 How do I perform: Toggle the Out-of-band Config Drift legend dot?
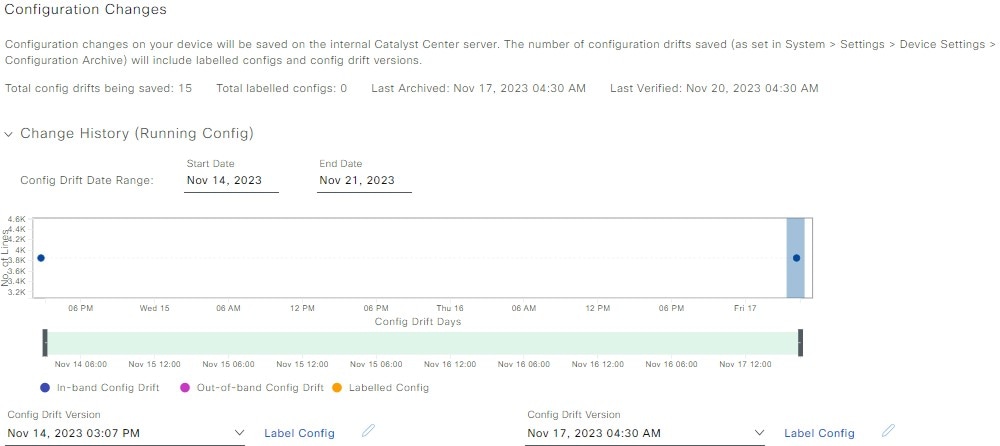point(185,387)
